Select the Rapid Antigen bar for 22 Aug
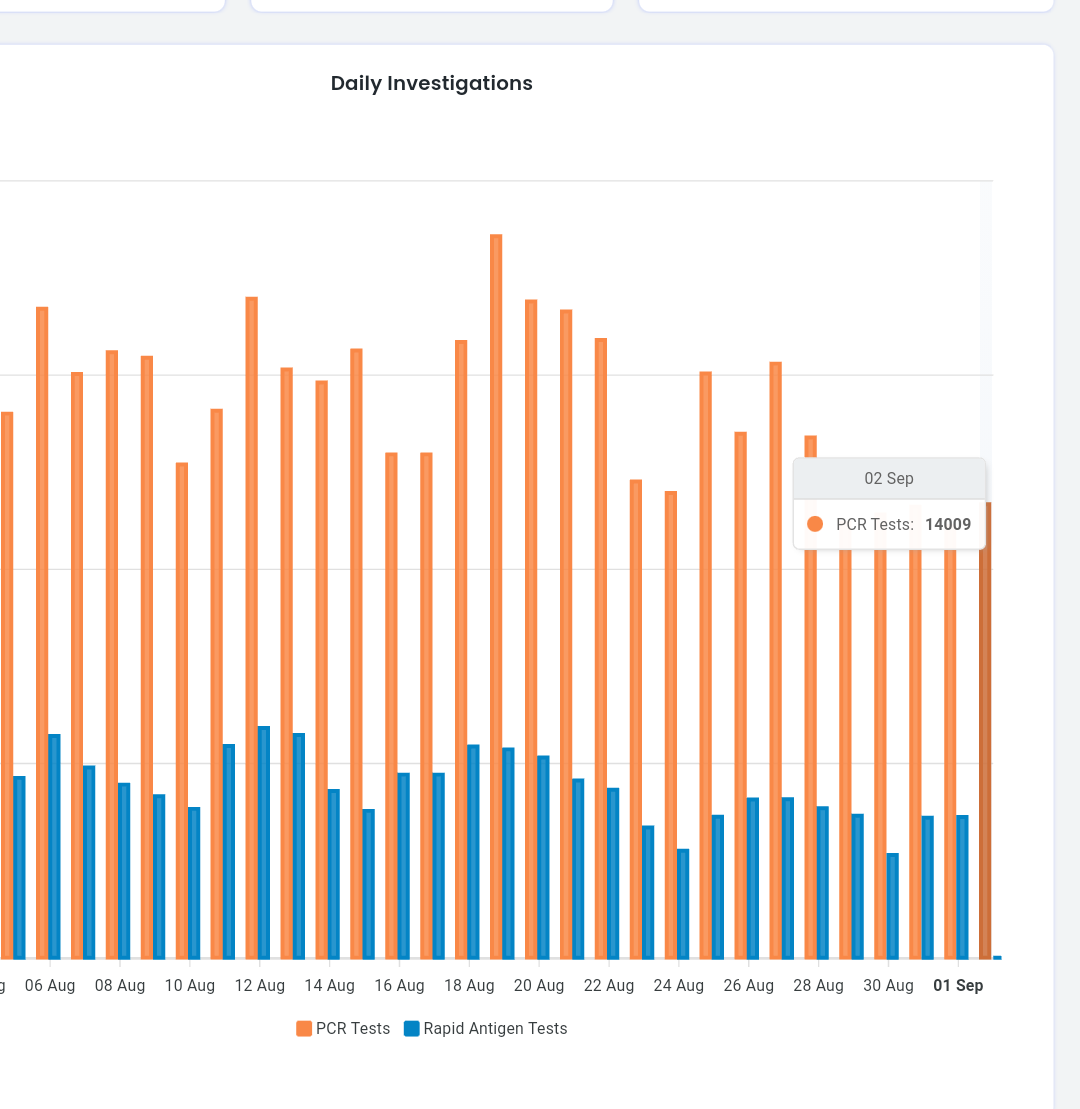 tap(613, 873)
